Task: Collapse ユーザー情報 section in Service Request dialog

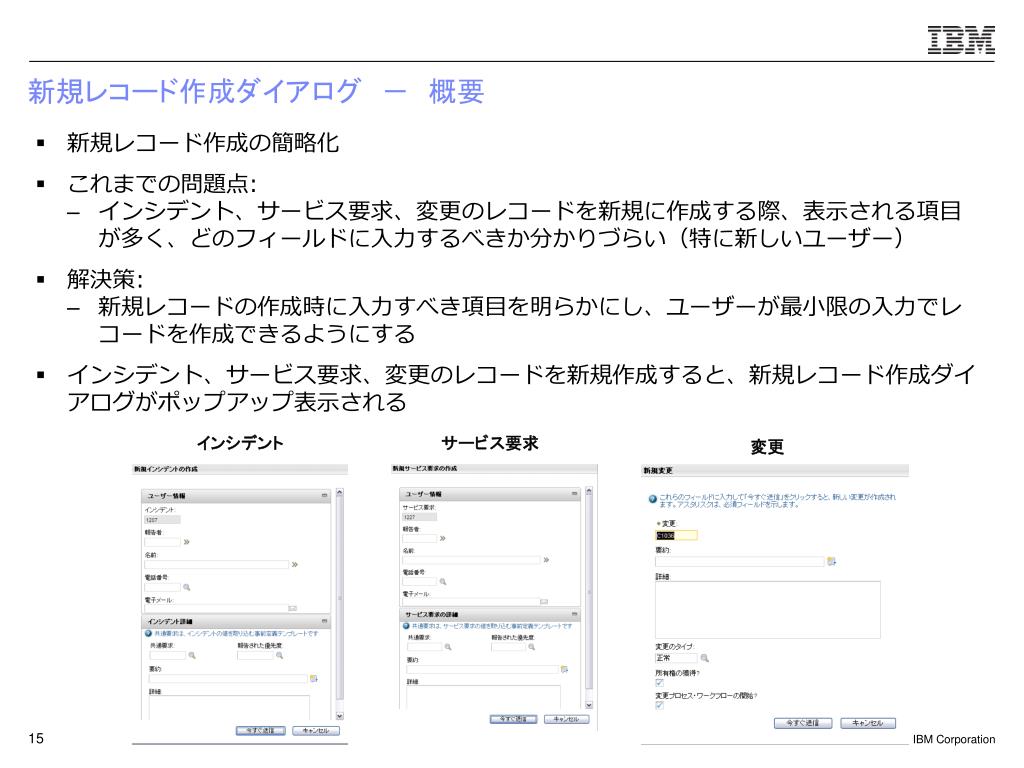Action: pyautogui.click(x=575, y=494)
